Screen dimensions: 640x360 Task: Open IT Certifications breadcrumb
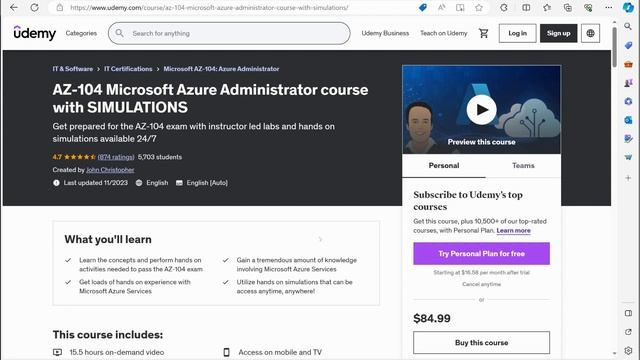point(128,69)
